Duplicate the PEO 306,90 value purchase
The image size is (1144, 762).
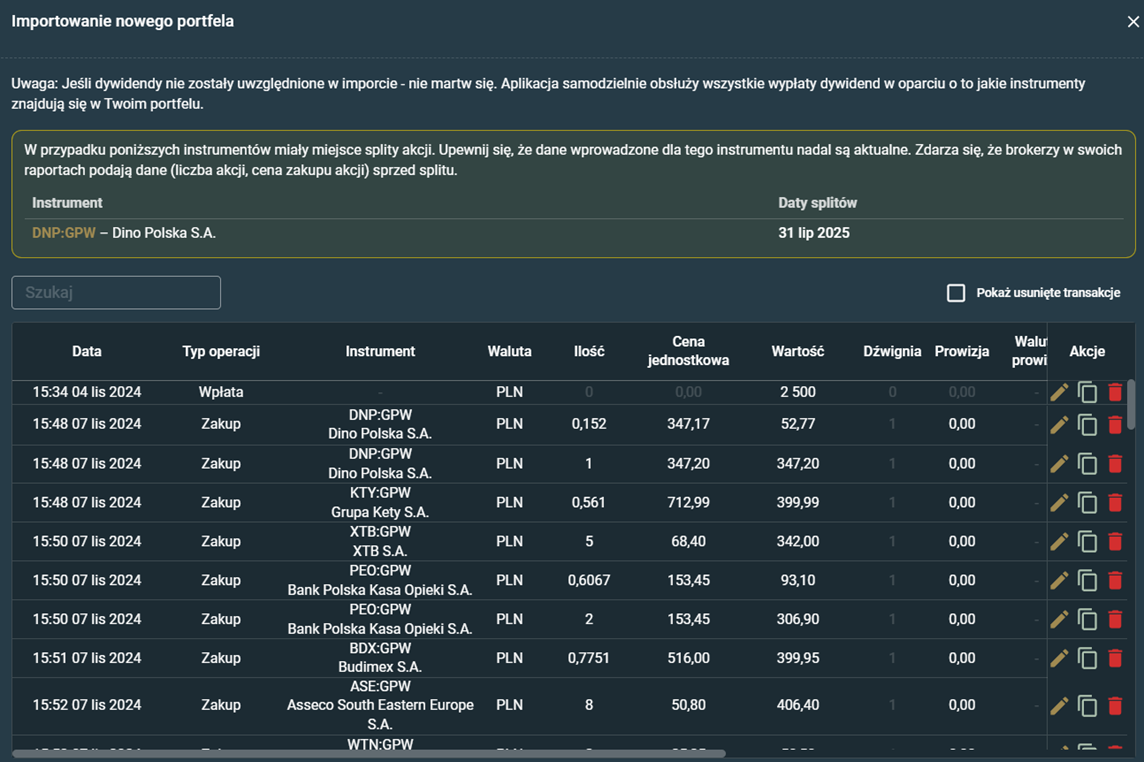click(1087, 619)
